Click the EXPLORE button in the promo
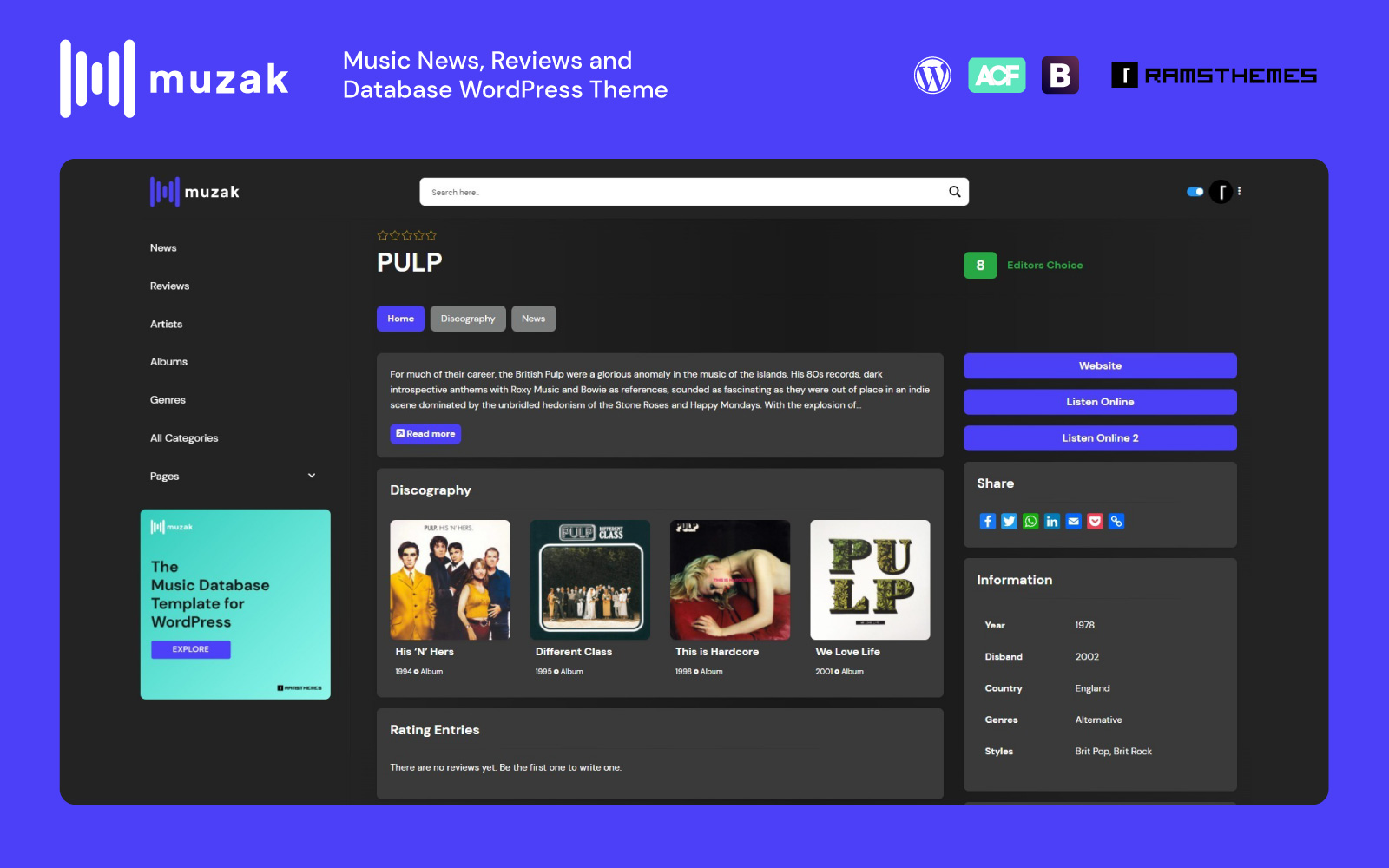The width and height of the screenshot is (1389, 868). (x=191, y=649)
